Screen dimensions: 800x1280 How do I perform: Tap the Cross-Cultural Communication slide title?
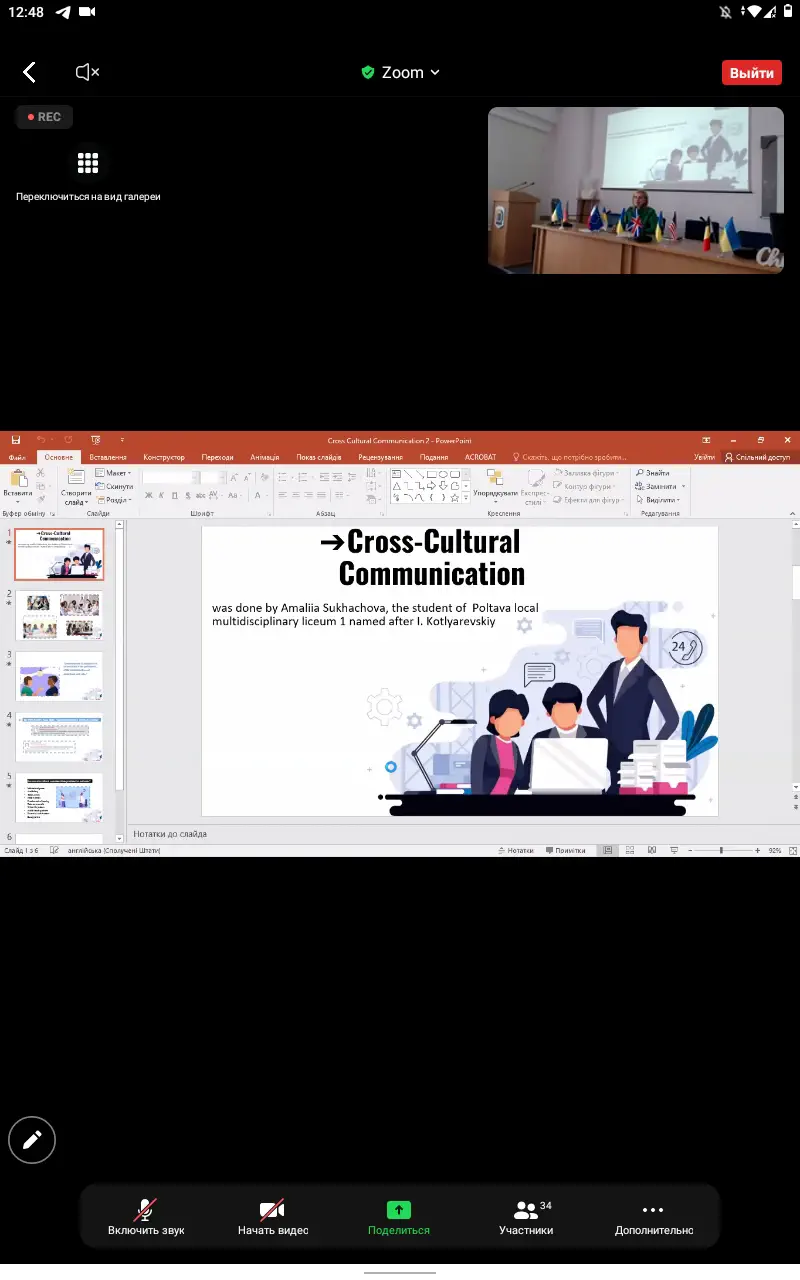click(430, 557)
